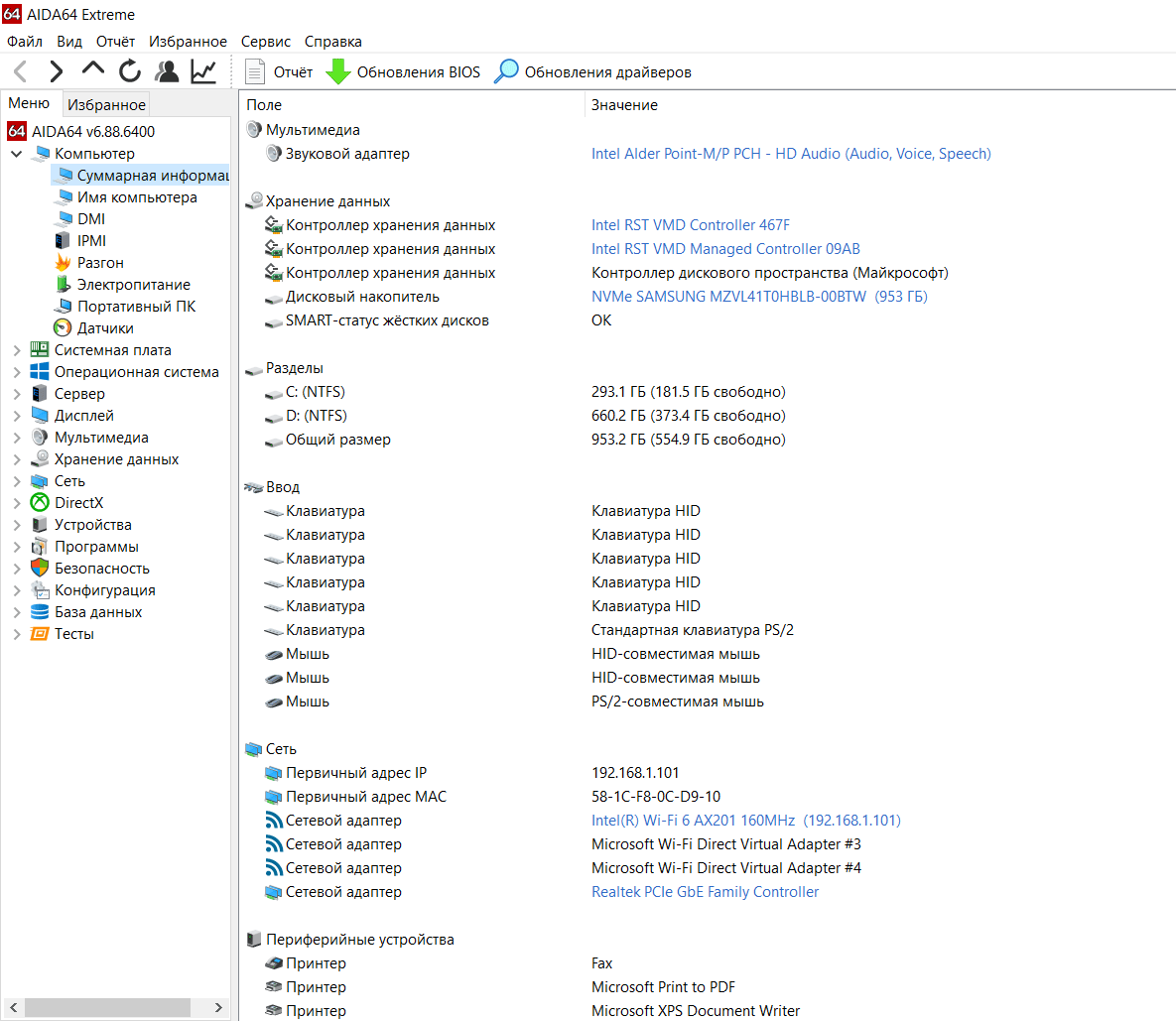Expand the Мультимедиа tree node

pos(17,437)
